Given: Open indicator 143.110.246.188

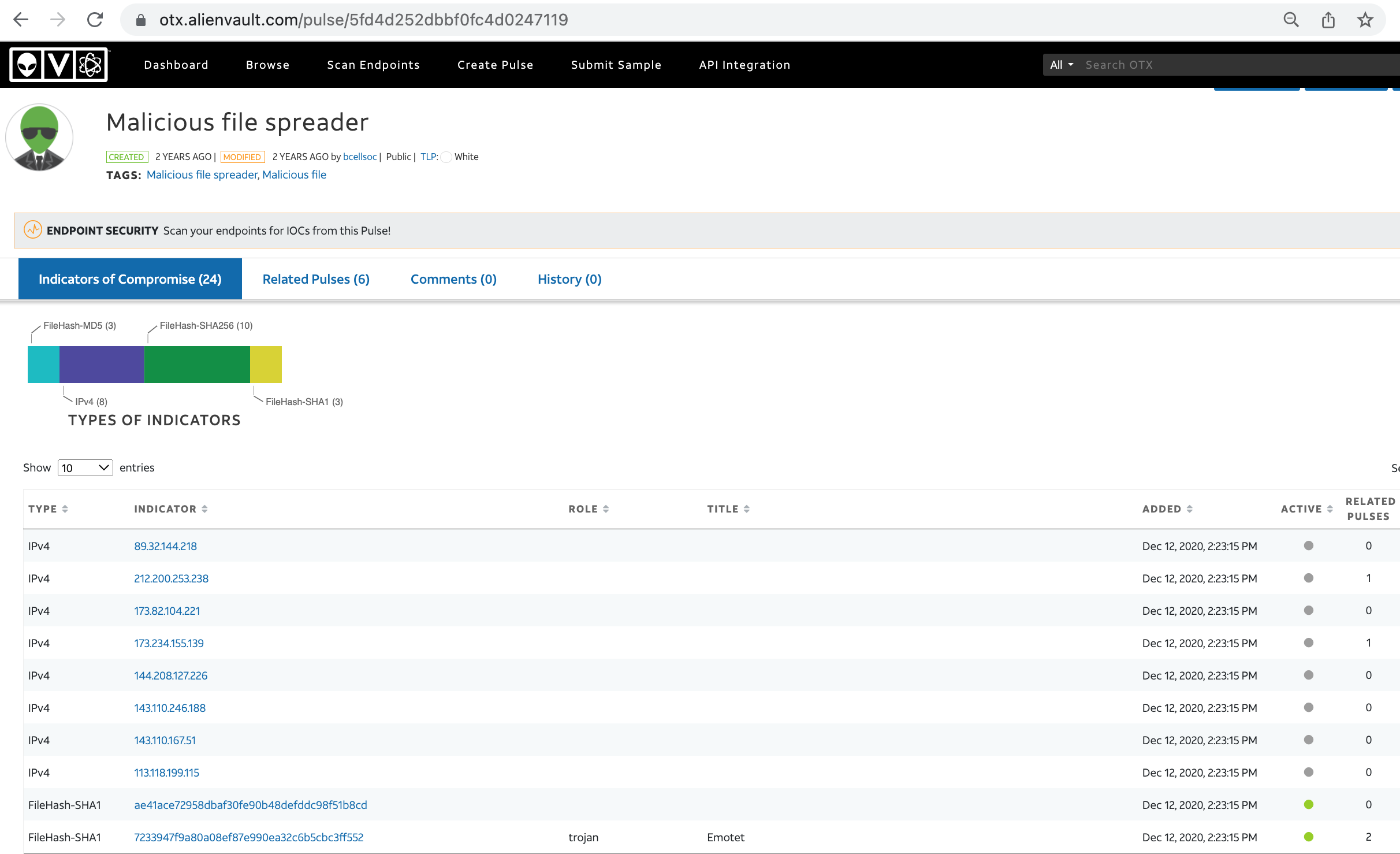Looking at the screenshot, I should (170, 708).
